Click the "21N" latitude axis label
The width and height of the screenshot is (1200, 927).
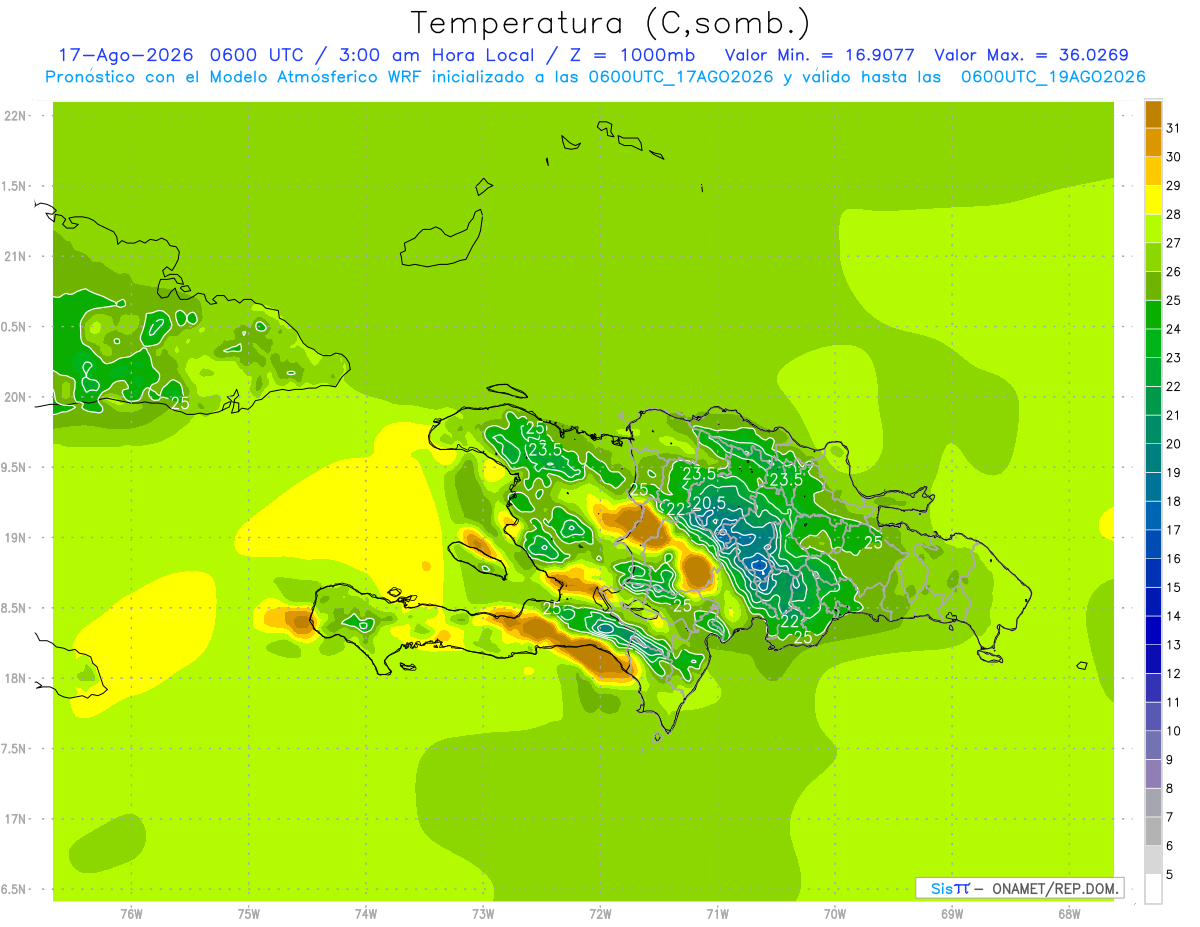click(16, 257)
